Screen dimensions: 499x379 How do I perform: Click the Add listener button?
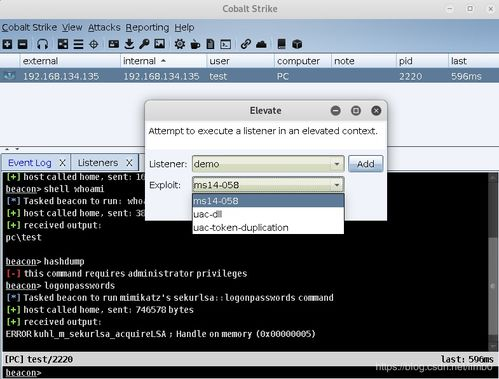[366, 164]
